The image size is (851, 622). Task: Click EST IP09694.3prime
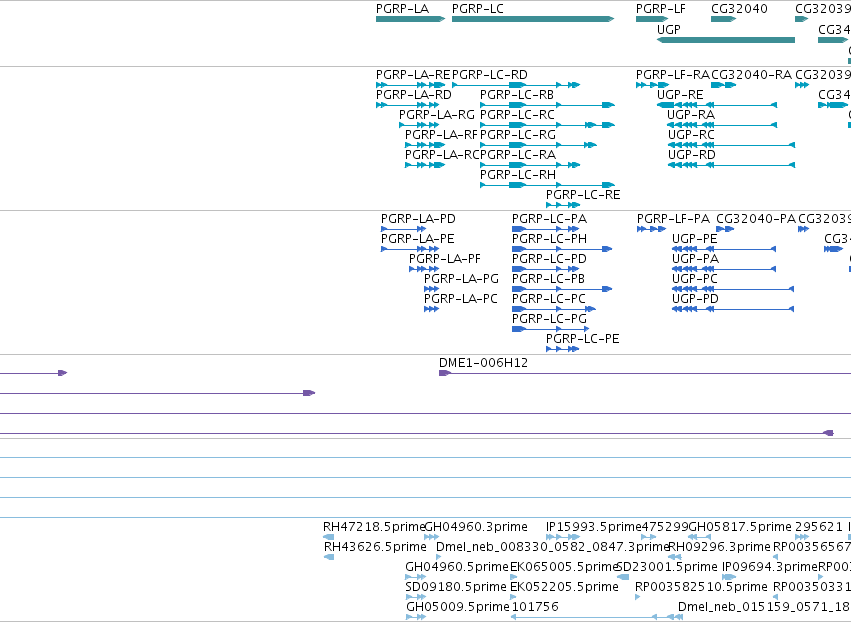[729, 577]
